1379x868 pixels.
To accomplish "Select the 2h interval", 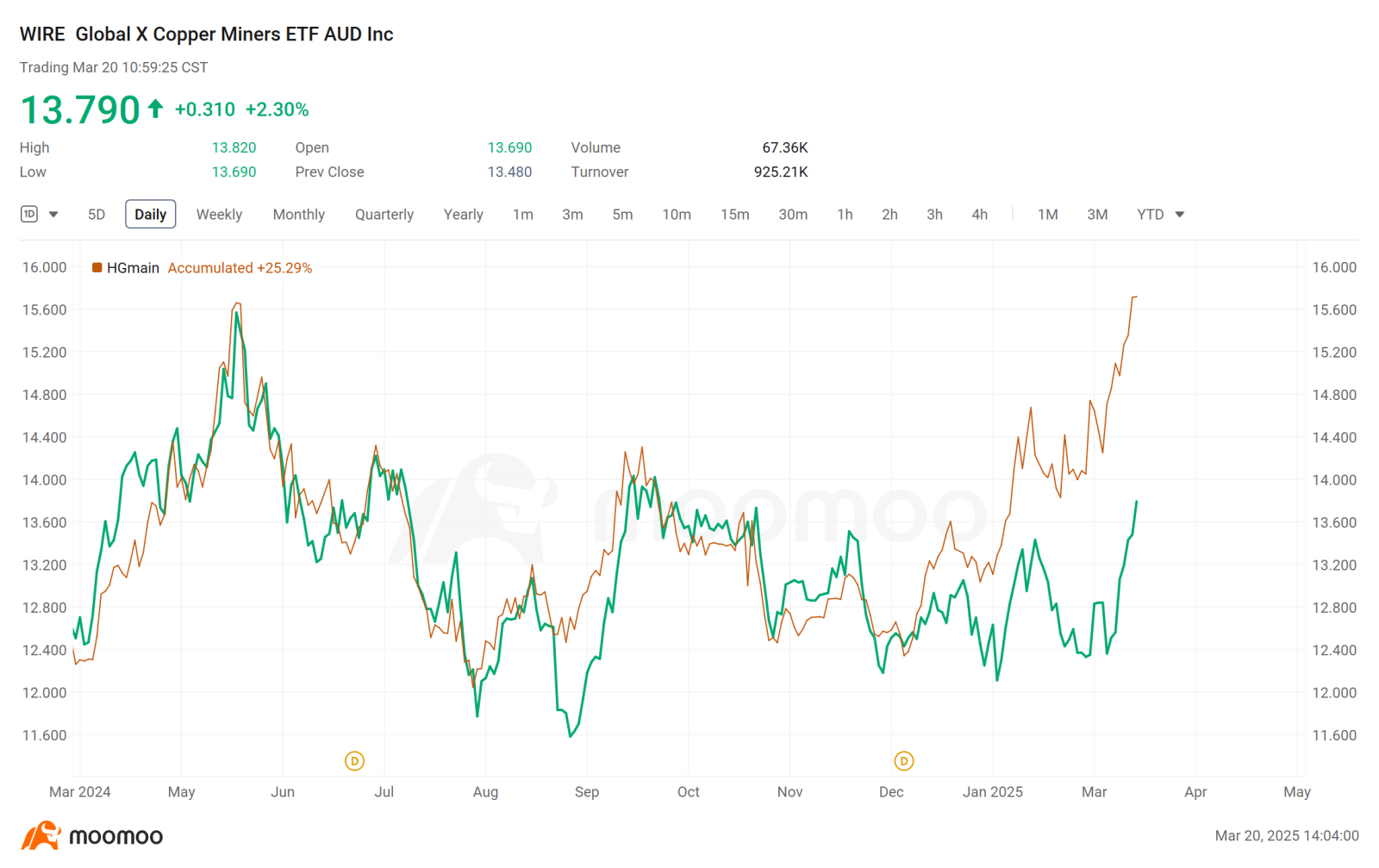I will 890,215.
